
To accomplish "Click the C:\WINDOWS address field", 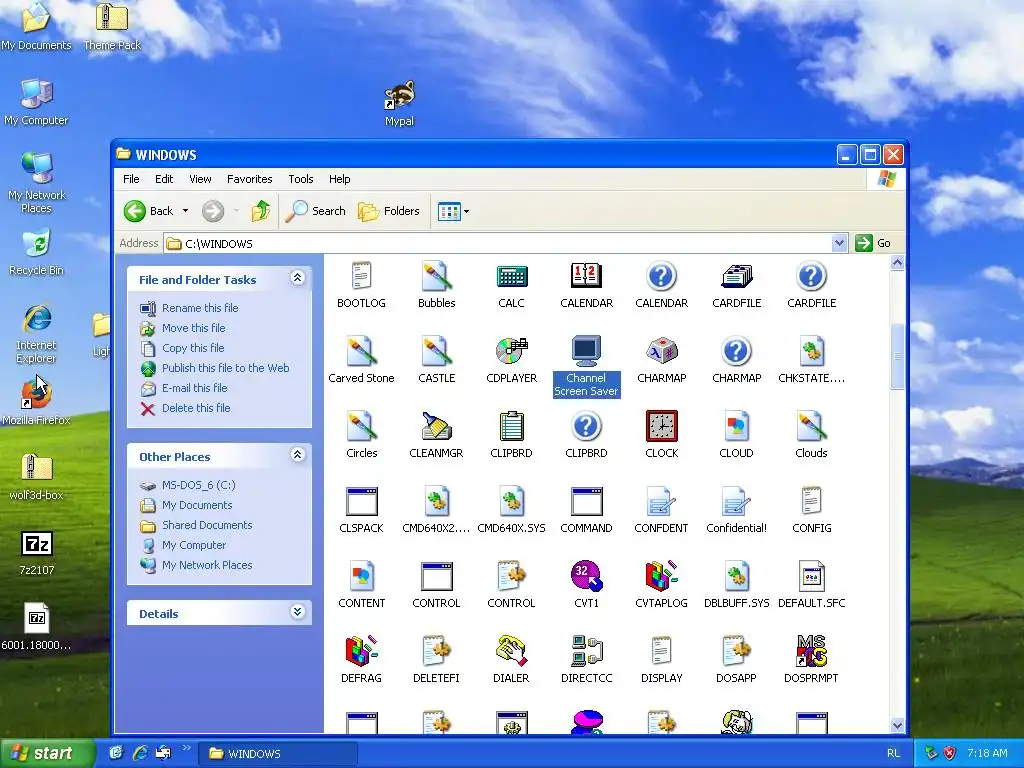I will (x=496, y=244).
